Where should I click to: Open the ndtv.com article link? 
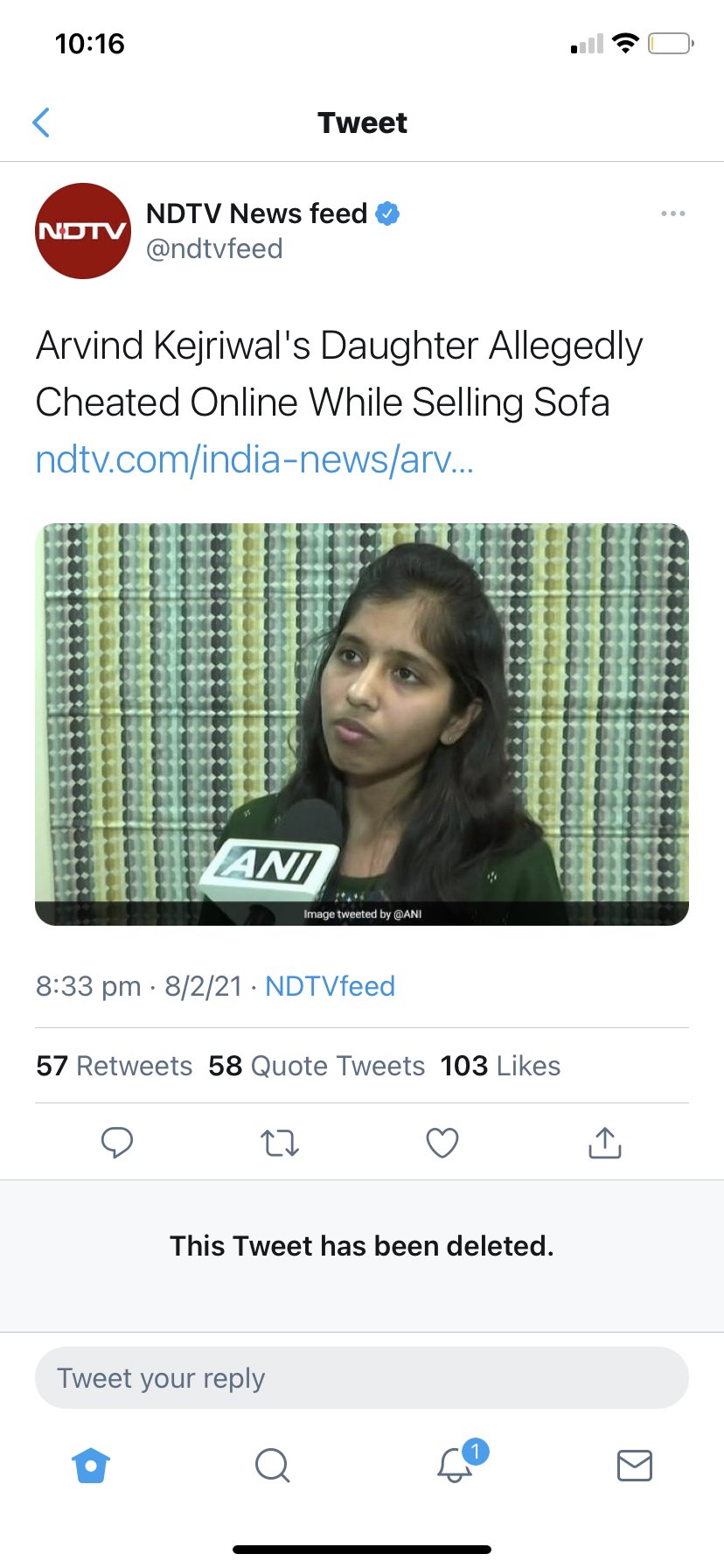coord(254,459)
